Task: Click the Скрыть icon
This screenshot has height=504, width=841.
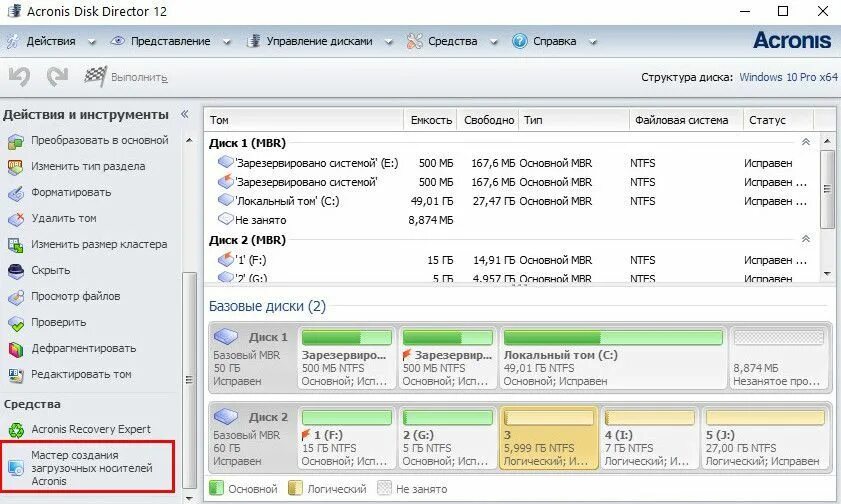Action: click(x=16, y=271)
